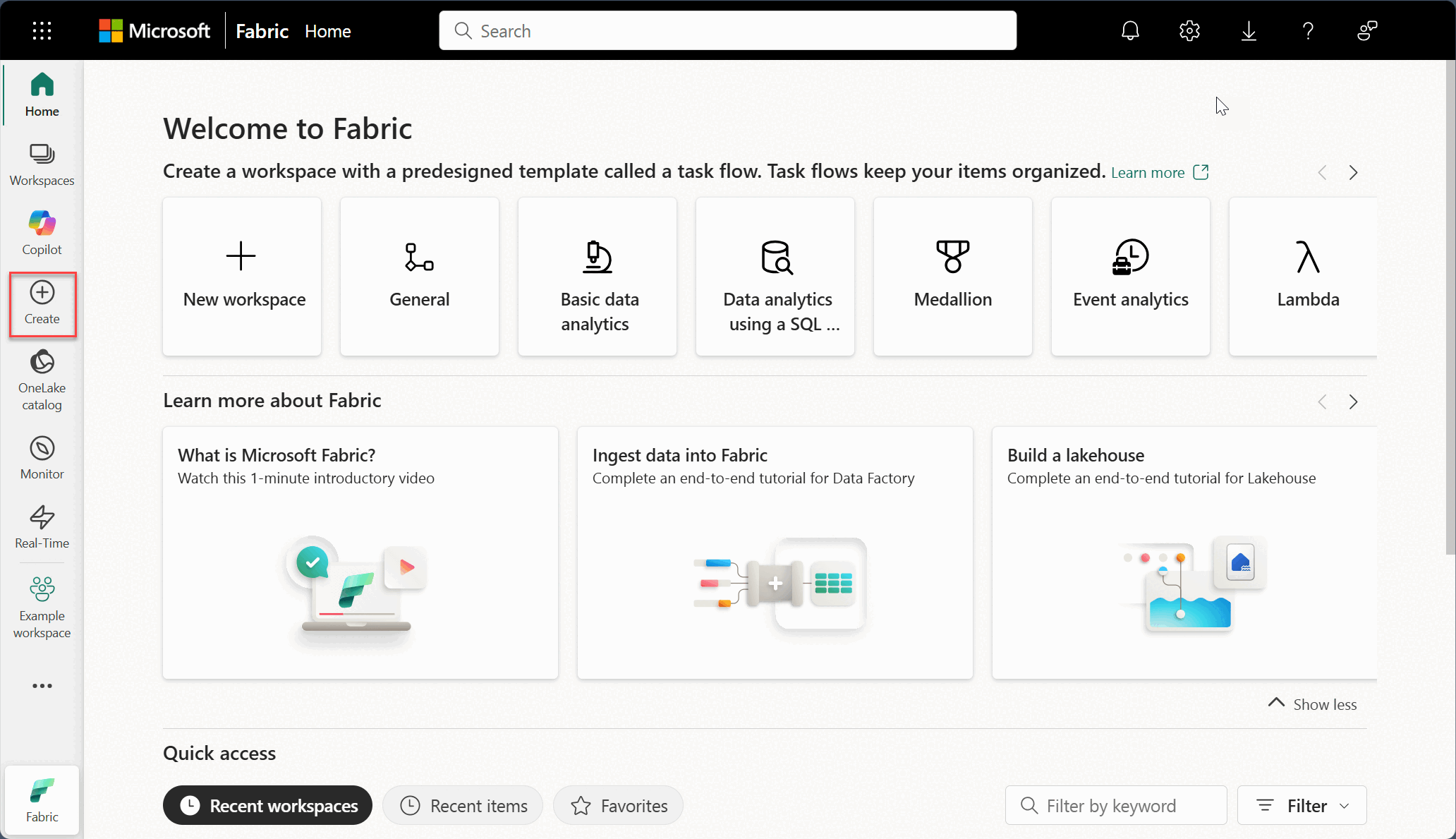Click the Create icon in sidebar
1456x839 pixels.
[42, 303]
